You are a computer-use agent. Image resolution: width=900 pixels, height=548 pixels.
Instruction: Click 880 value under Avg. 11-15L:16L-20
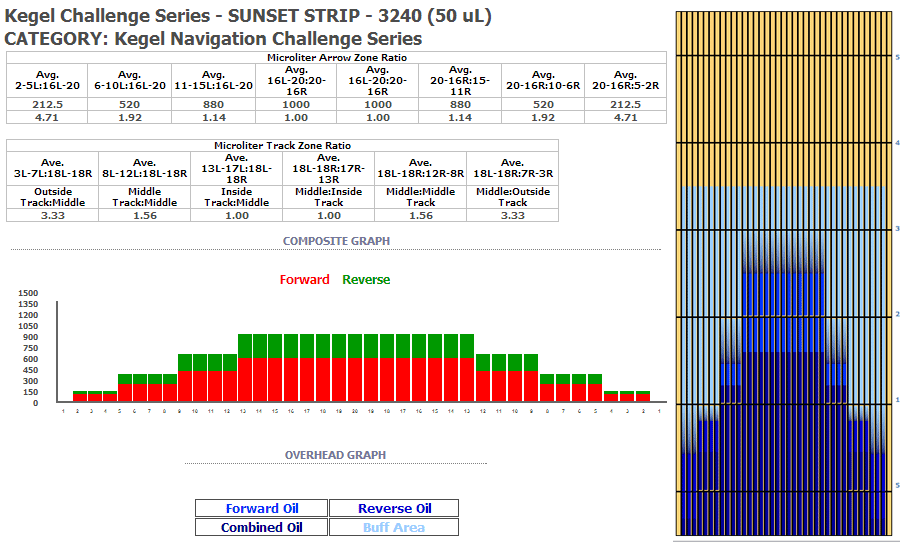coord(214,104)
